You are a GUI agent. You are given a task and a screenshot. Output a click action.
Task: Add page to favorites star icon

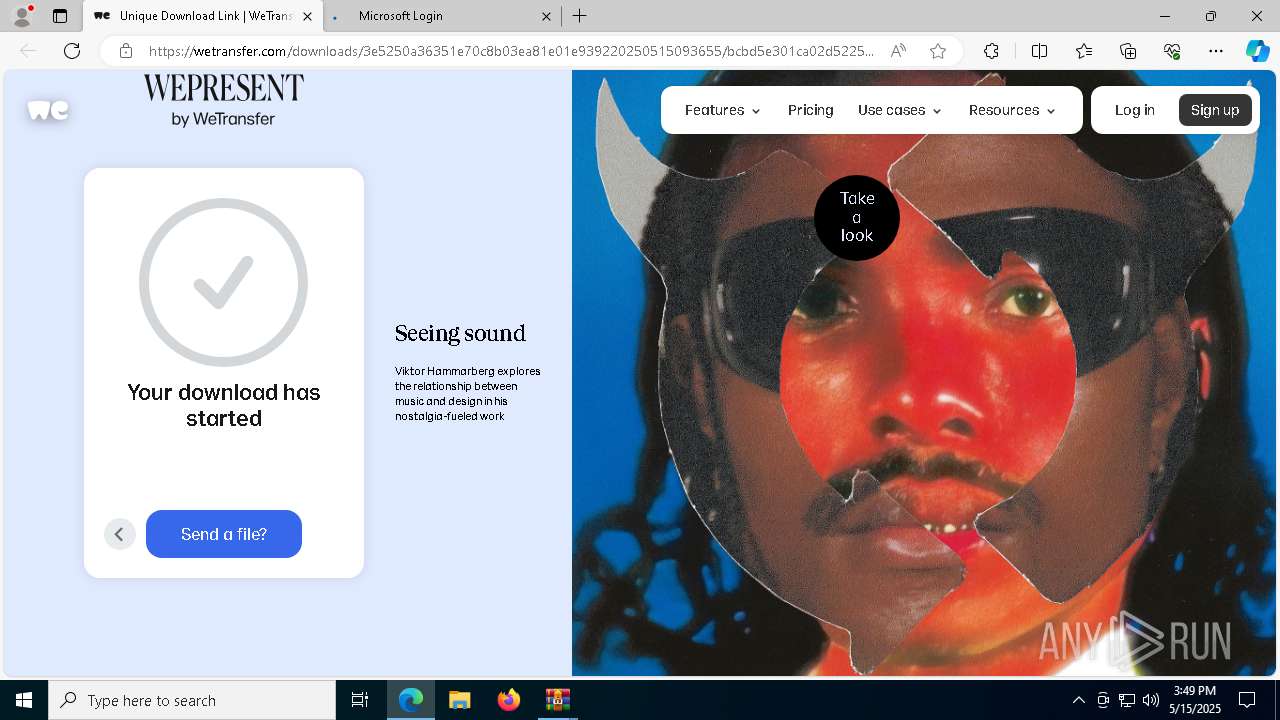(938, 51)
